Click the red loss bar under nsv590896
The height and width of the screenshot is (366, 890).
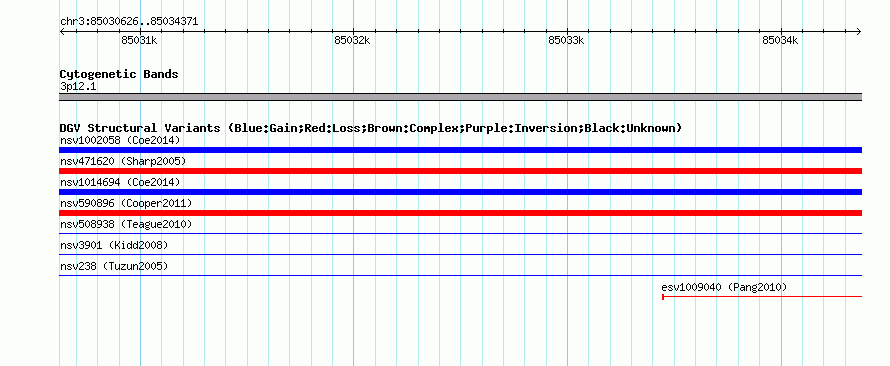[x=460, y=213]
